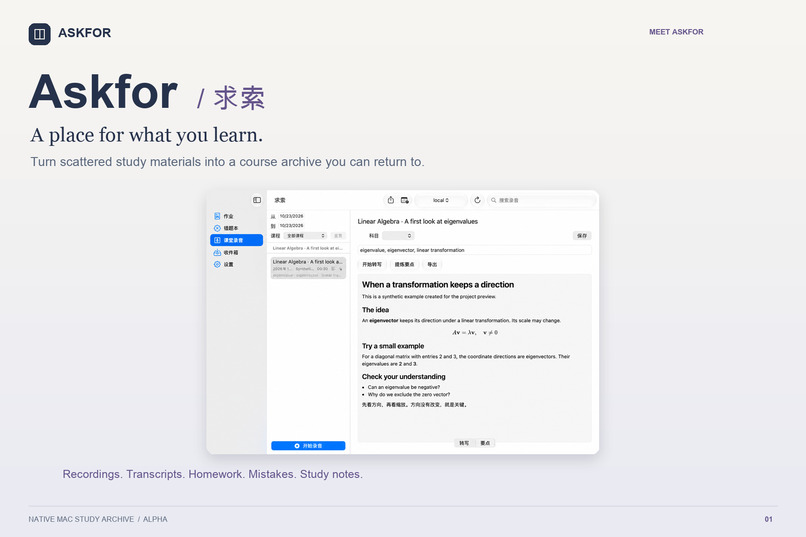
Task: Click 'The idea' heading in notes
Action: point(375,310)
